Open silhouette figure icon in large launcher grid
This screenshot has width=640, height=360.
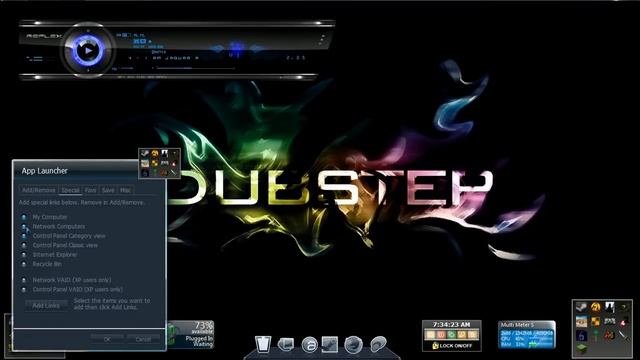point(609,307)
